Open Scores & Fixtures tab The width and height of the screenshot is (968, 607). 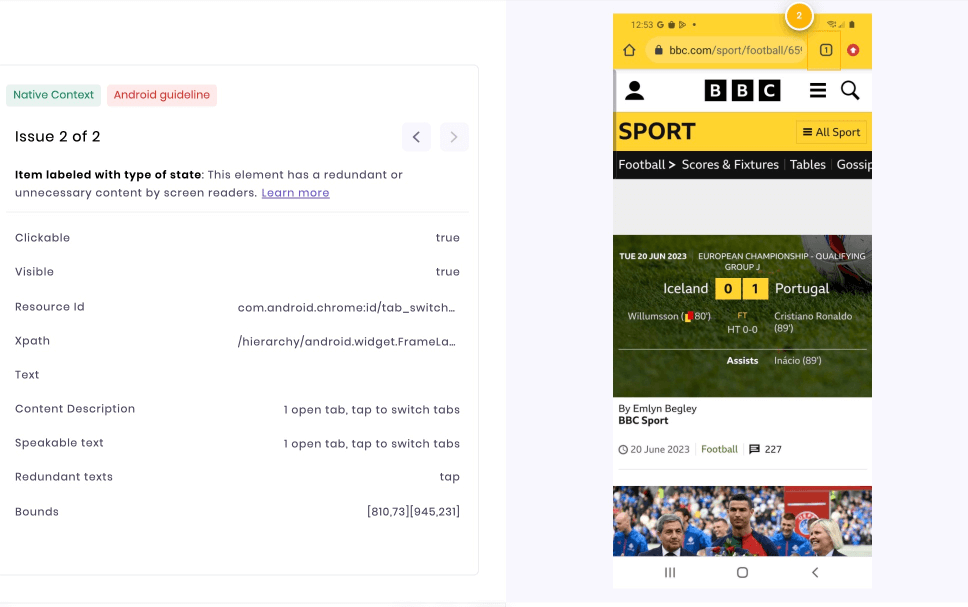pos(730,165)
